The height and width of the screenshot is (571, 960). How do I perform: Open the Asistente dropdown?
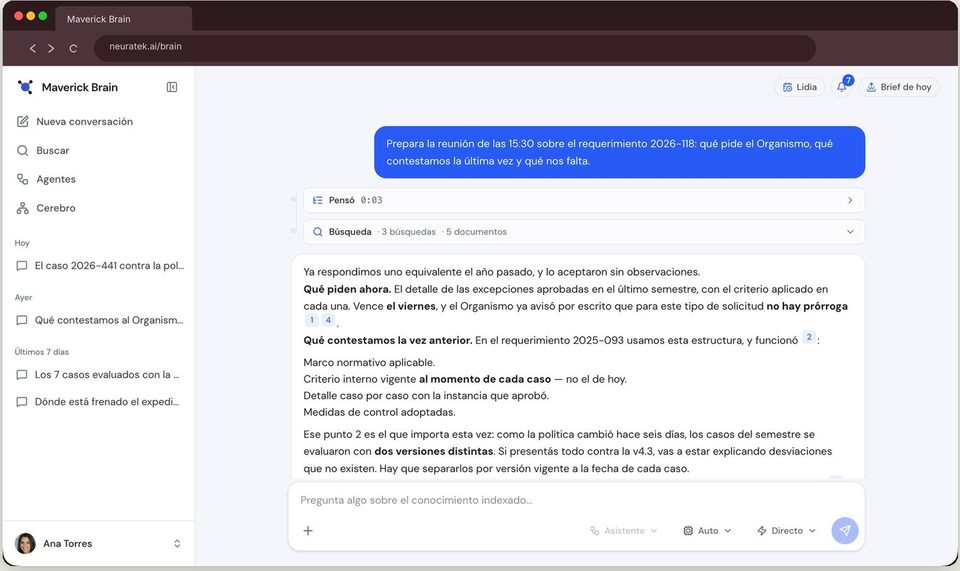623,531
